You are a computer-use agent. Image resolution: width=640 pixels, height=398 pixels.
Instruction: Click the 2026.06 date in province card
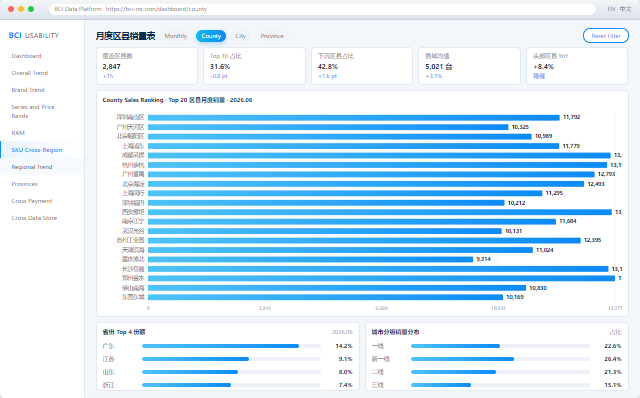tap(342, 332)
